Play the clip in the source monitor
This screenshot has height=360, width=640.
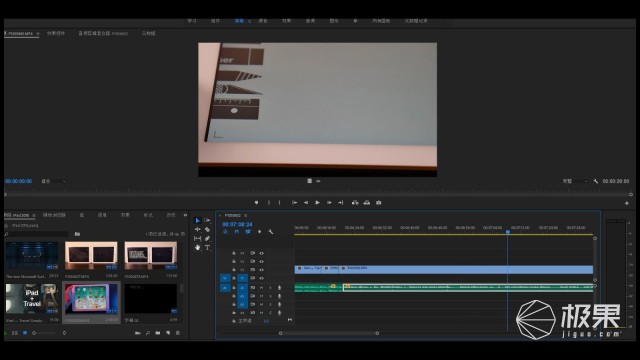point(317,202)
